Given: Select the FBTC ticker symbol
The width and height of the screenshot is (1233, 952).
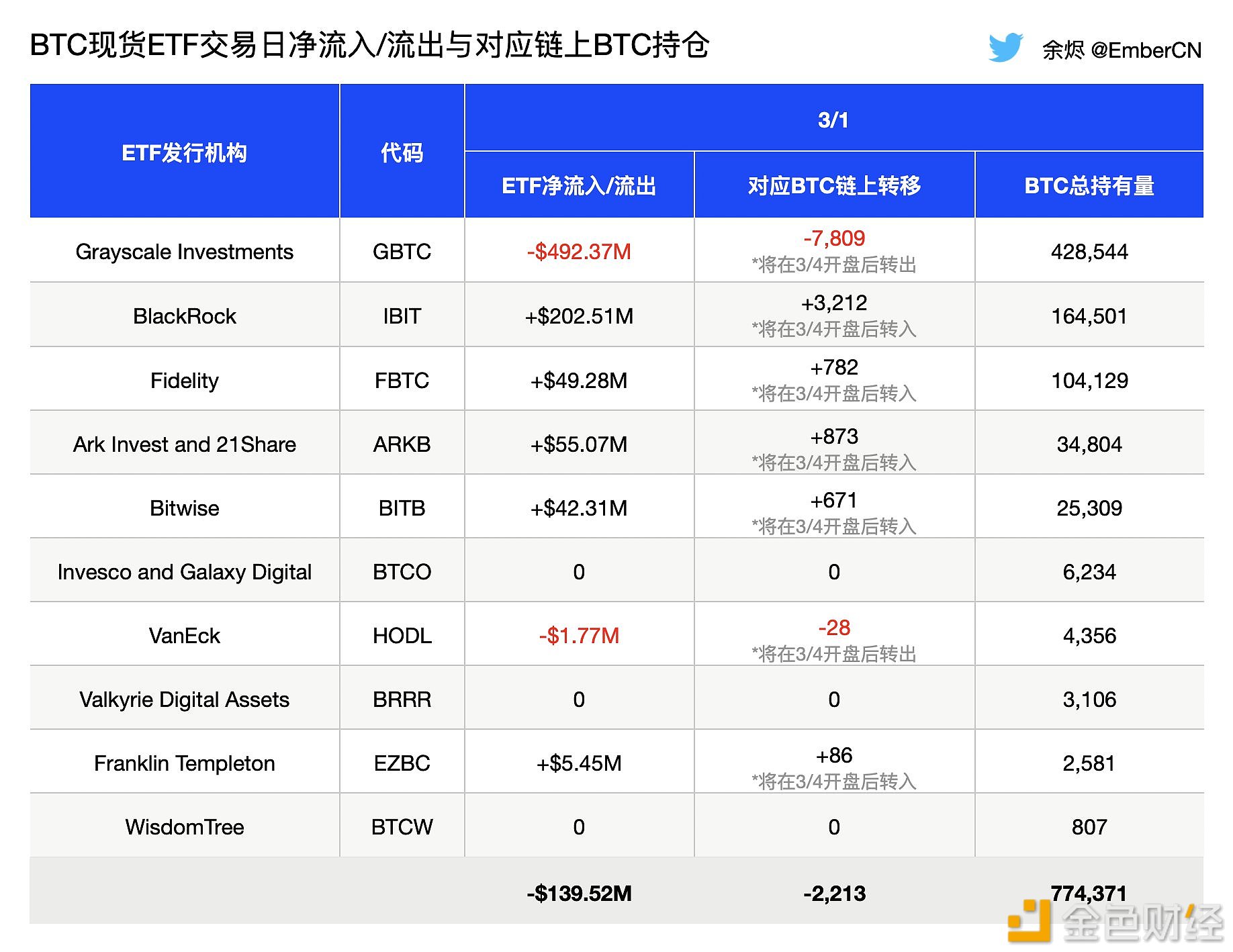Looking at the screenshot, I should (x=401, y=380).
